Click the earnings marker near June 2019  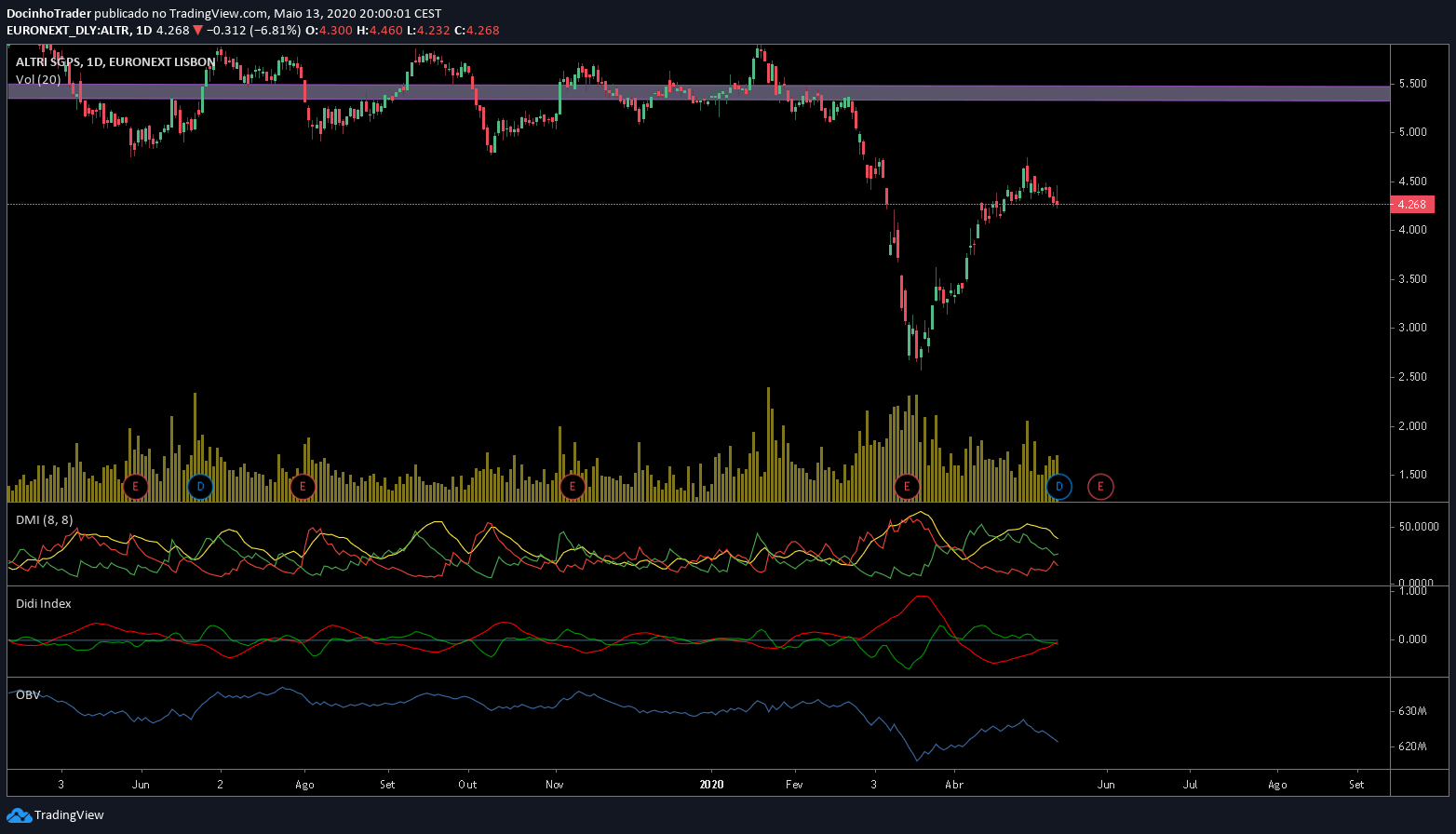point(136,486)
